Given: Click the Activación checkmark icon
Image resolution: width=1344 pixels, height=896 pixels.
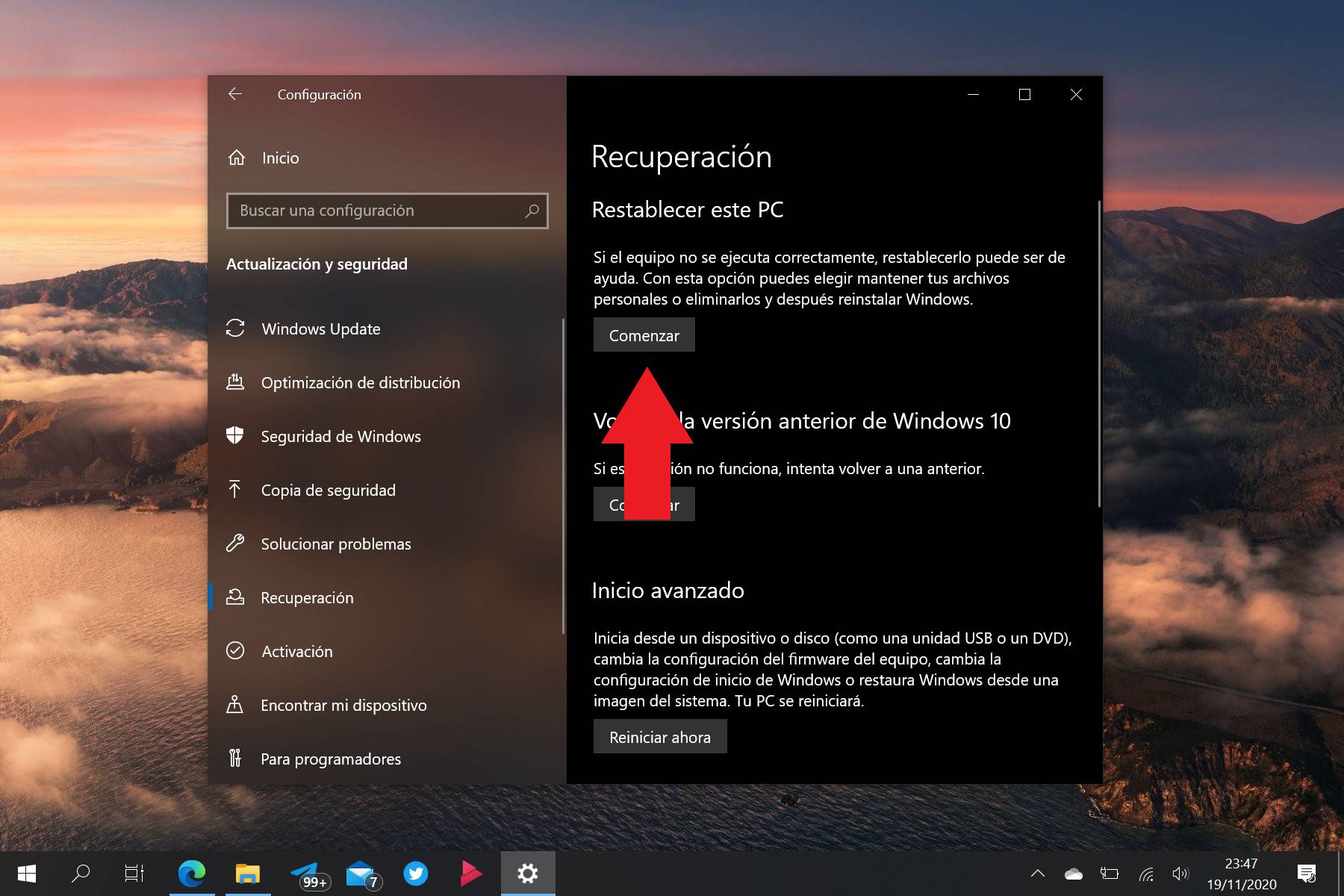Looking at the screenshot, I should 235,651.
